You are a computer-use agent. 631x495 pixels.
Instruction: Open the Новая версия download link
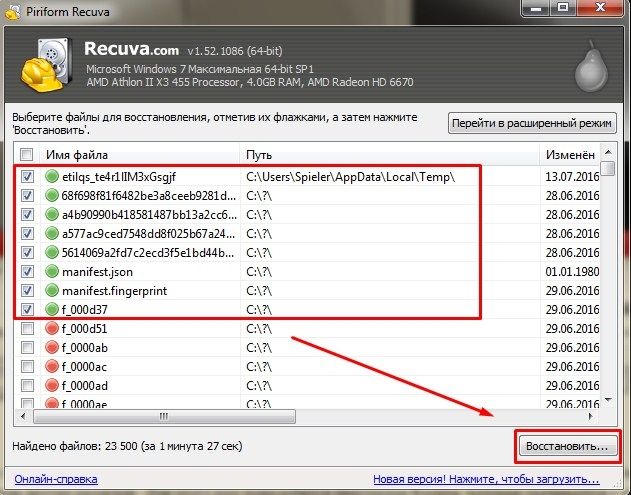(x=486, y=479)
